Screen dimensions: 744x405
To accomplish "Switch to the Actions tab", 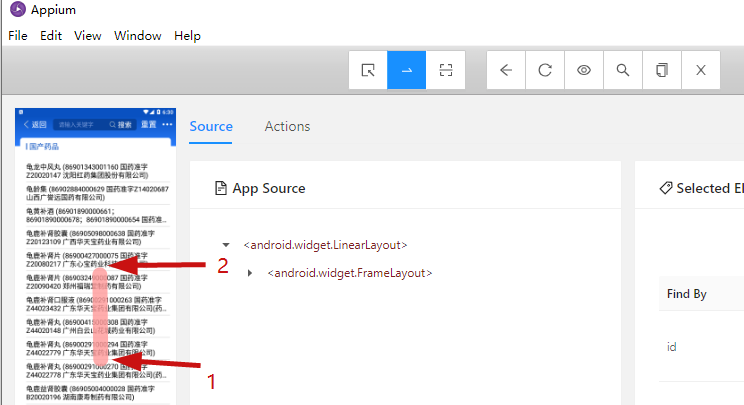I will point(287,127).
